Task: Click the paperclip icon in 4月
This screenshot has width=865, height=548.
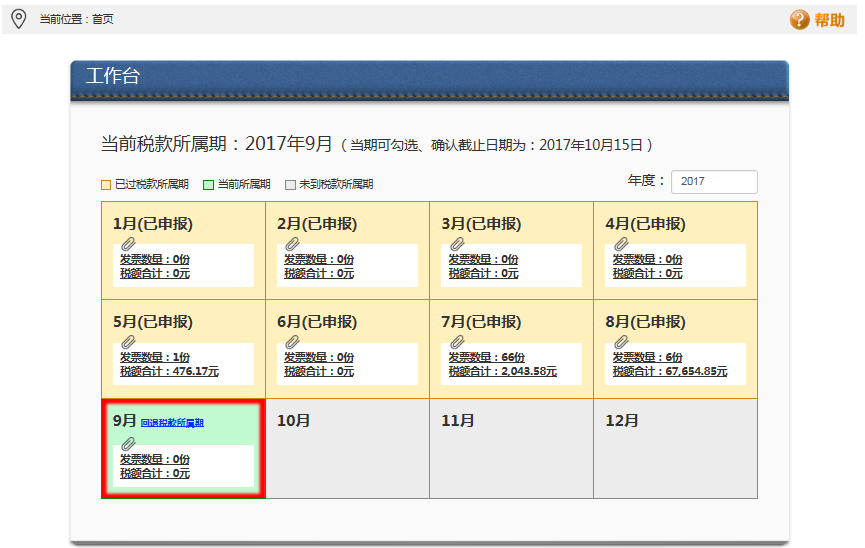Action: coord(621,244)
